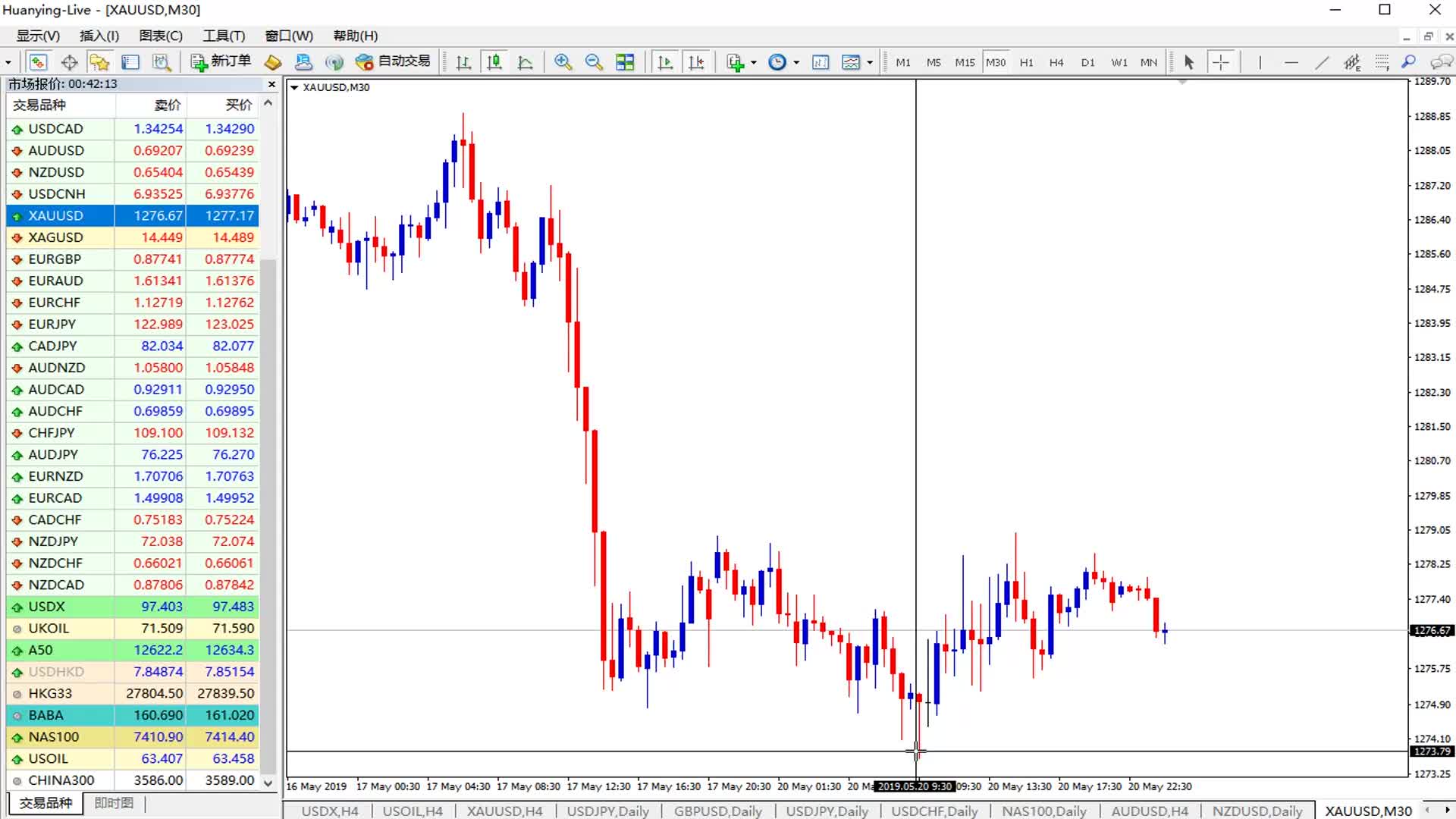
Task: Open the Terminal panel icon
Action: [130, 62]
